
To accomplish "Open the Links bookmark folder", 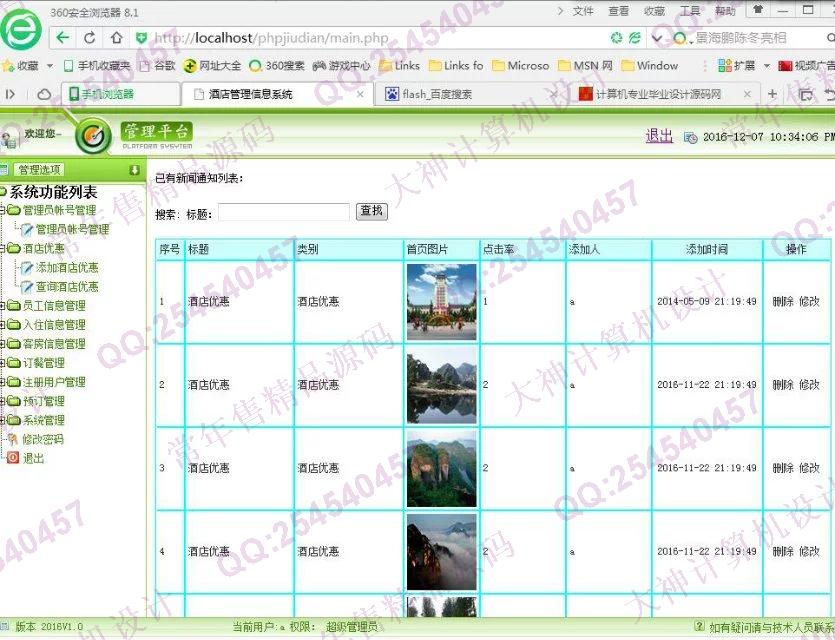I will (x=399, y=66).
